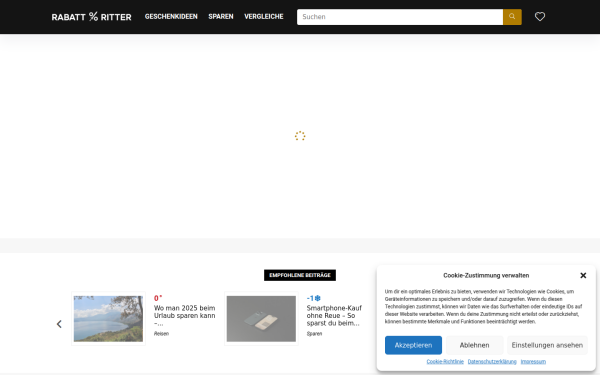Open the Geschenkideen menu
The image size is (600, 375).
(171, 16)
